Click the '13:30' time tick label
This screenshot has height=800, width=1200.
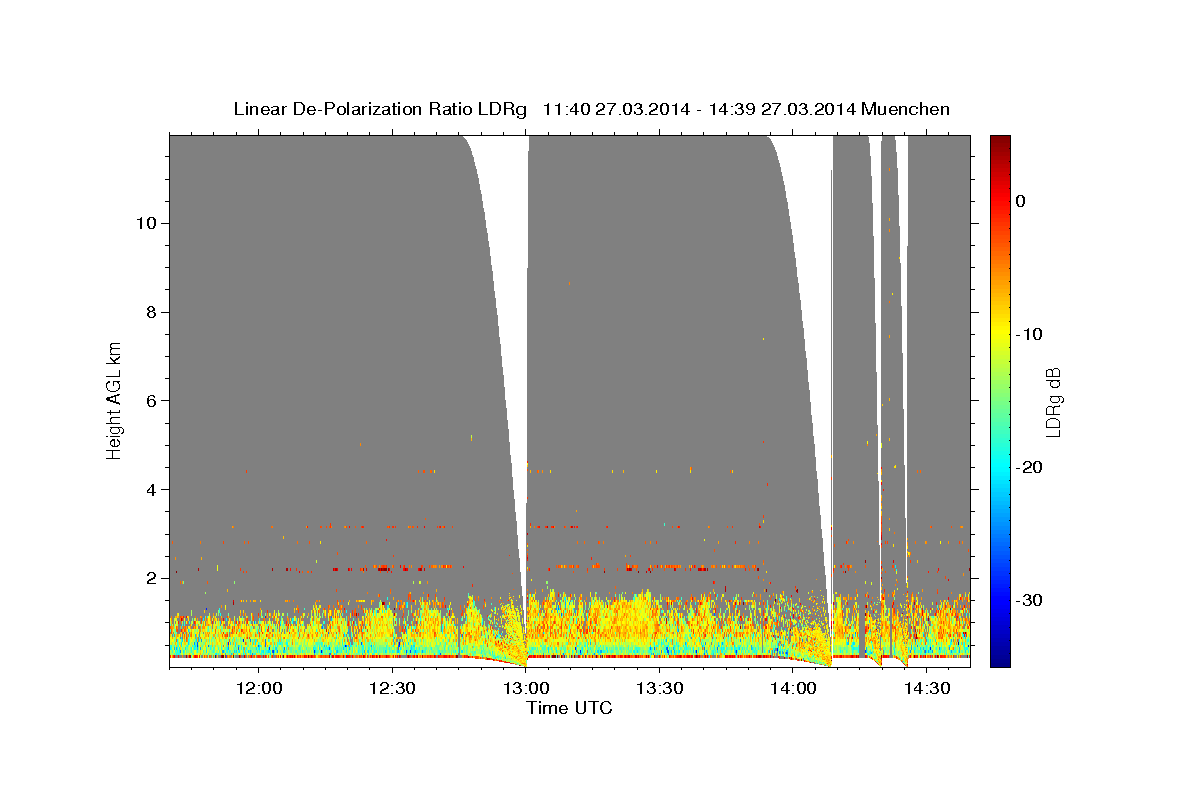pyautogui.click(x=659, y=688)
